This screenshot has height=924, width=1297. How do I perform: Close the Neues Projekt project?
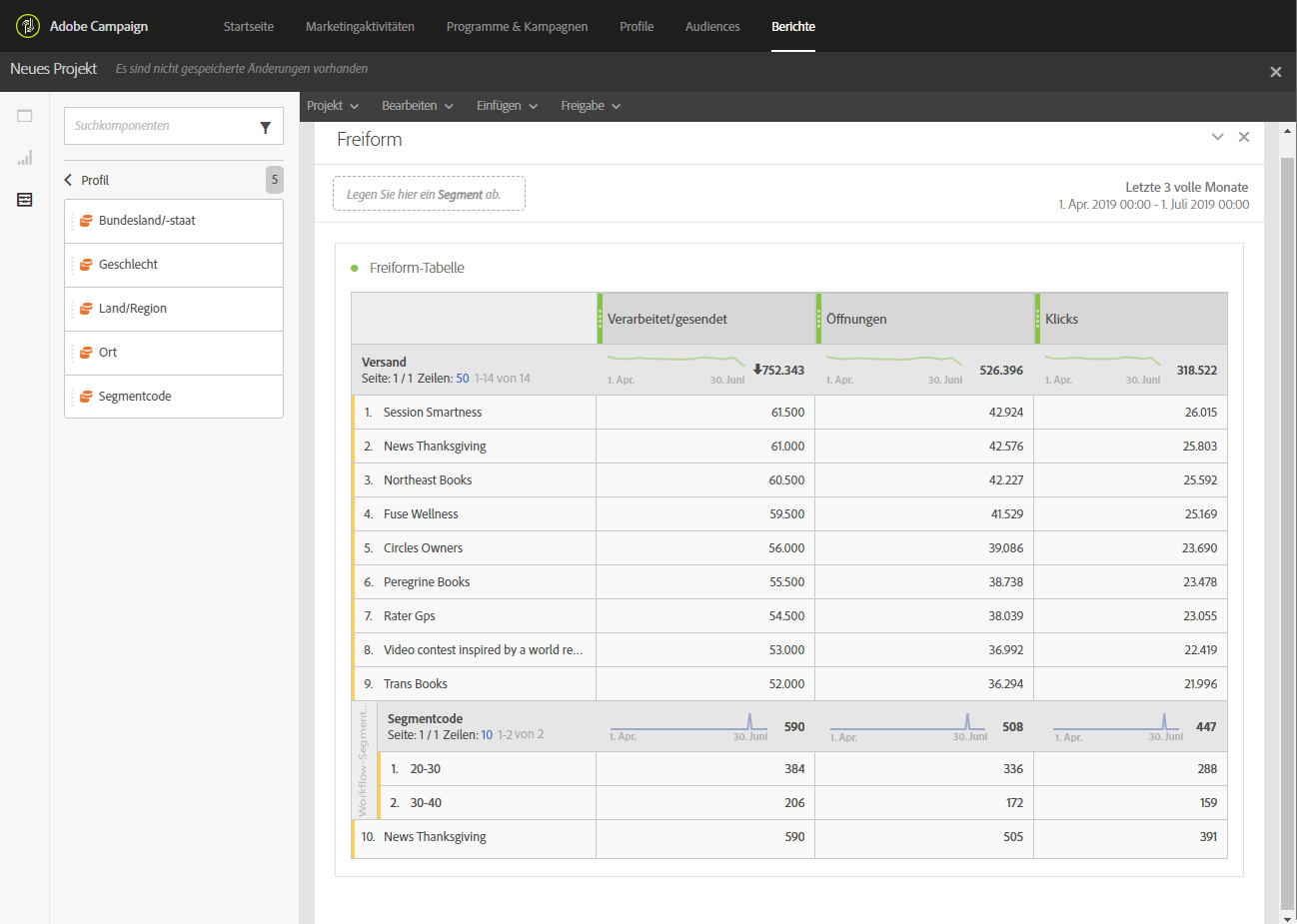1276,72
